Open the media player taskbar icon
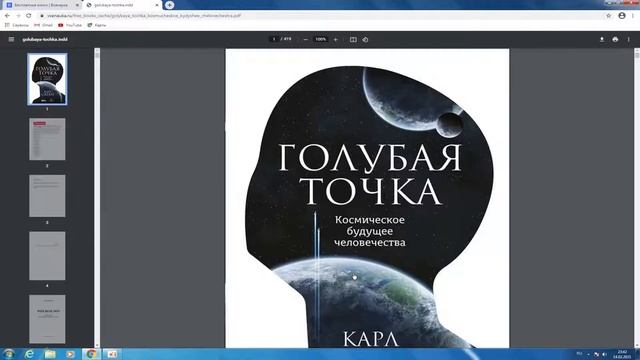 pyautogui.click(x=70, y=354)
